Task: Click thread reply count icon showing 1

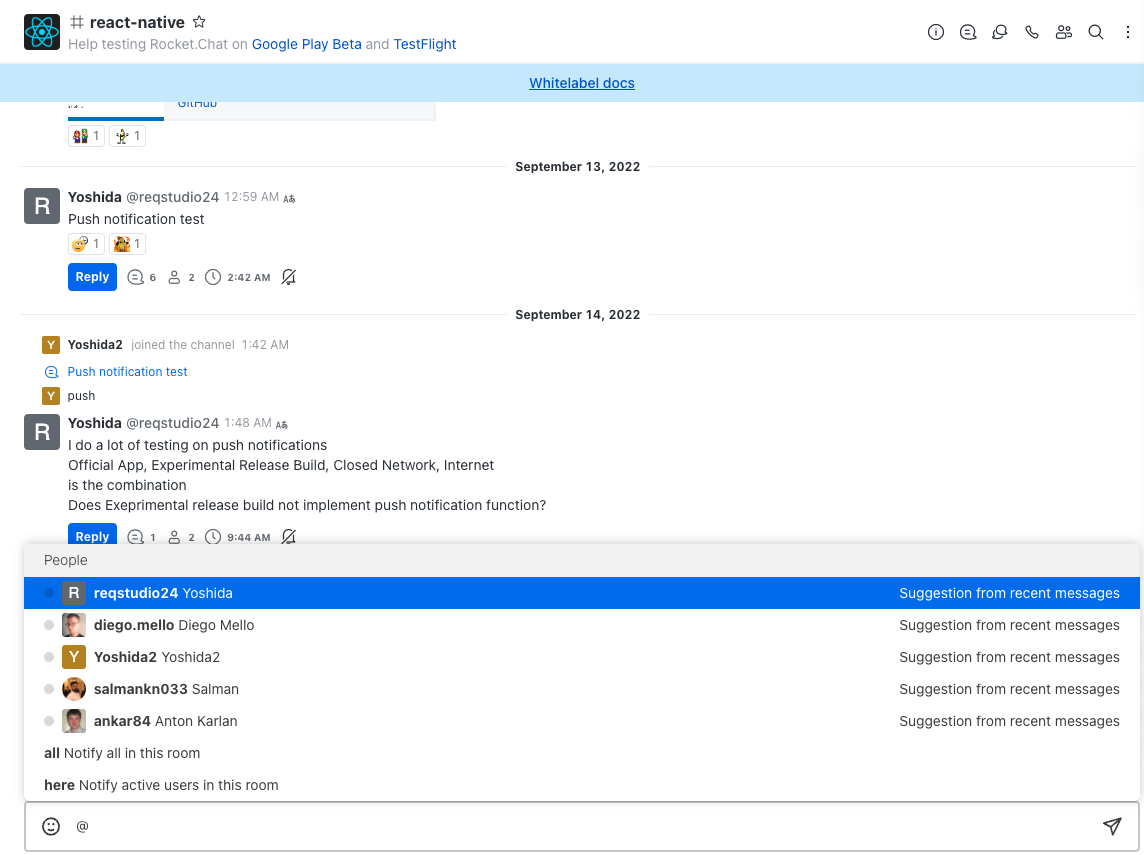Action: (x=136, y=537)
